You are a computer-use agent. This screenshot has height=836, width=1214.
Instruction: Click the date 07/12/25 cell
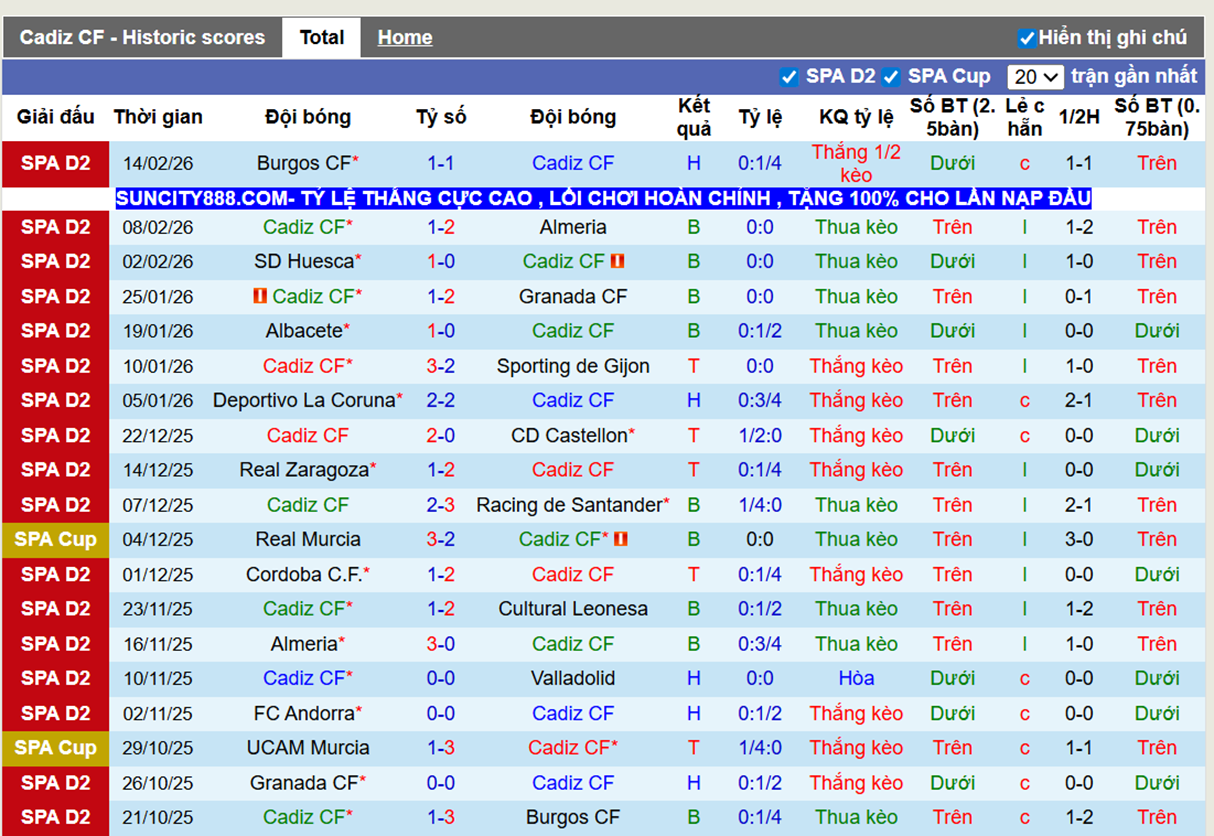(158, 504)
